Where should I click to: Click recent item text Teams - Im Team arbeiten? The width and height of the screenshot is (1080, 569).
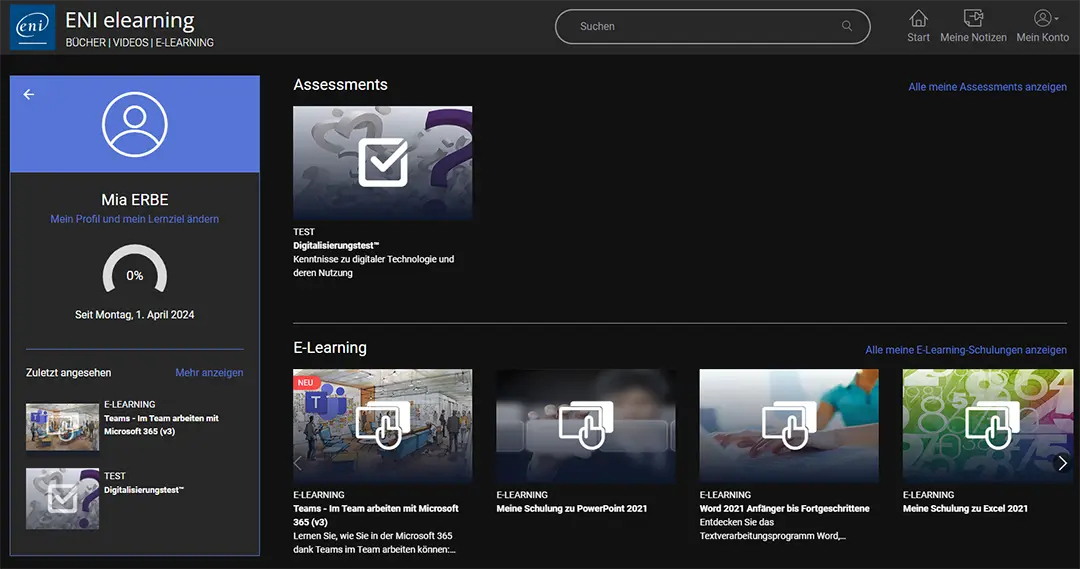[x=161, y=424]
